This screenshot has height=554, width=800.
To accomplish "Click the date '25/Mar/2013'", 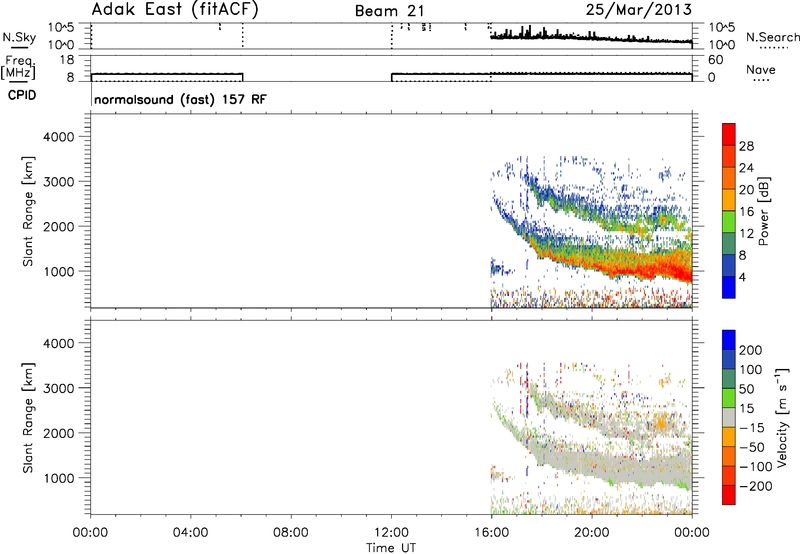I will point(639,9).
